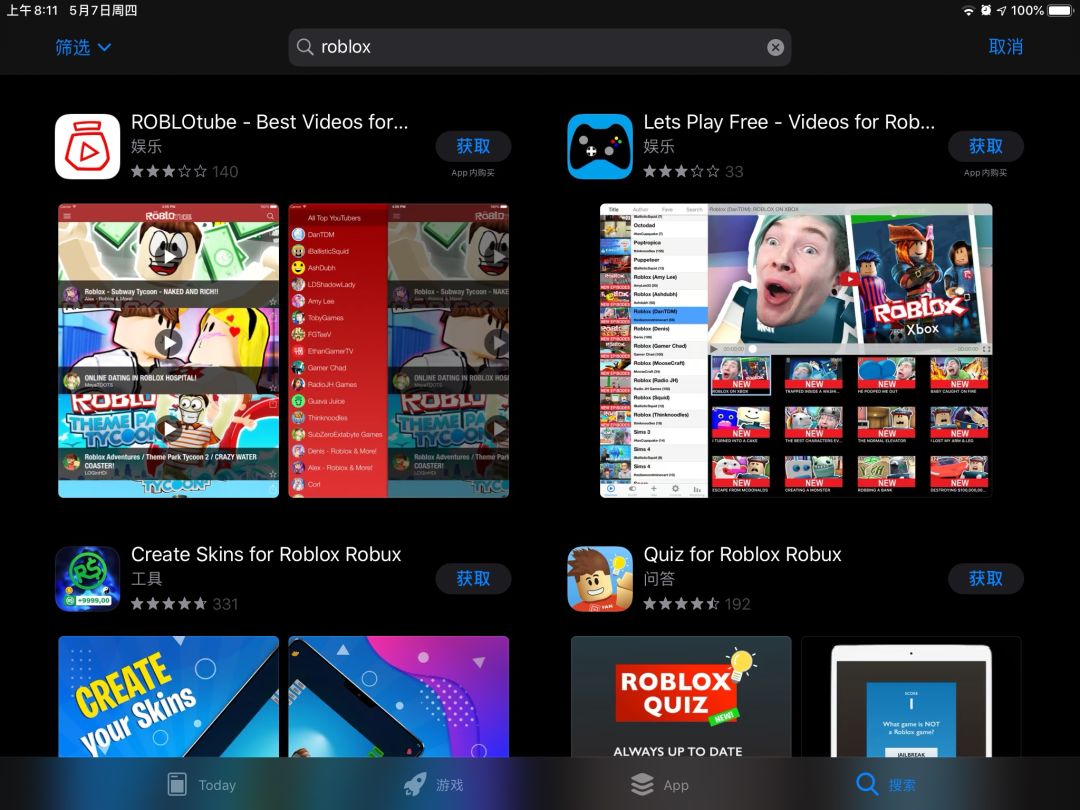Click the ROBLOtube star rating 140

click(x=185, y=172)
